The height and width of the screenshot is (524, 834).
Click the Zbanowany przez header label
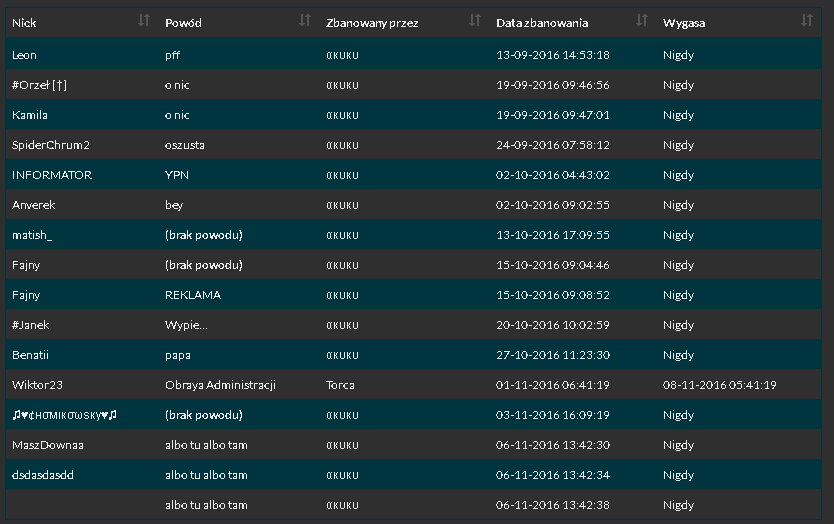pyautogui.click(x=372, y=23)
